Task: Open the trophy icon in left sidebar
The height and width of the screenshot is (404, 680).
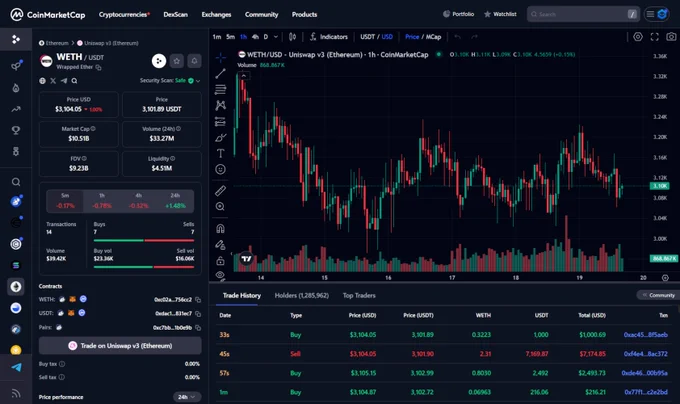Action: [16, 130]
